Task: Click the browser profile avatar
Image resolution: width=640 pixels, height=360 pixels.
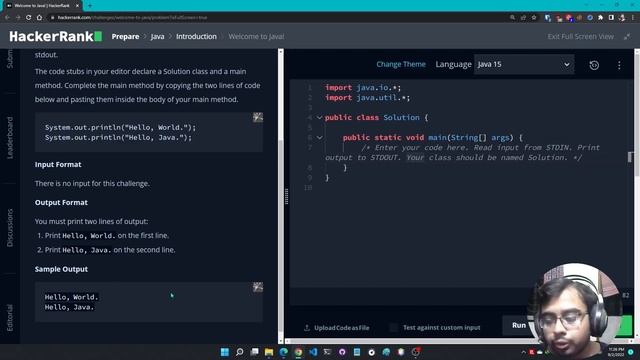Action: [622, 18]
